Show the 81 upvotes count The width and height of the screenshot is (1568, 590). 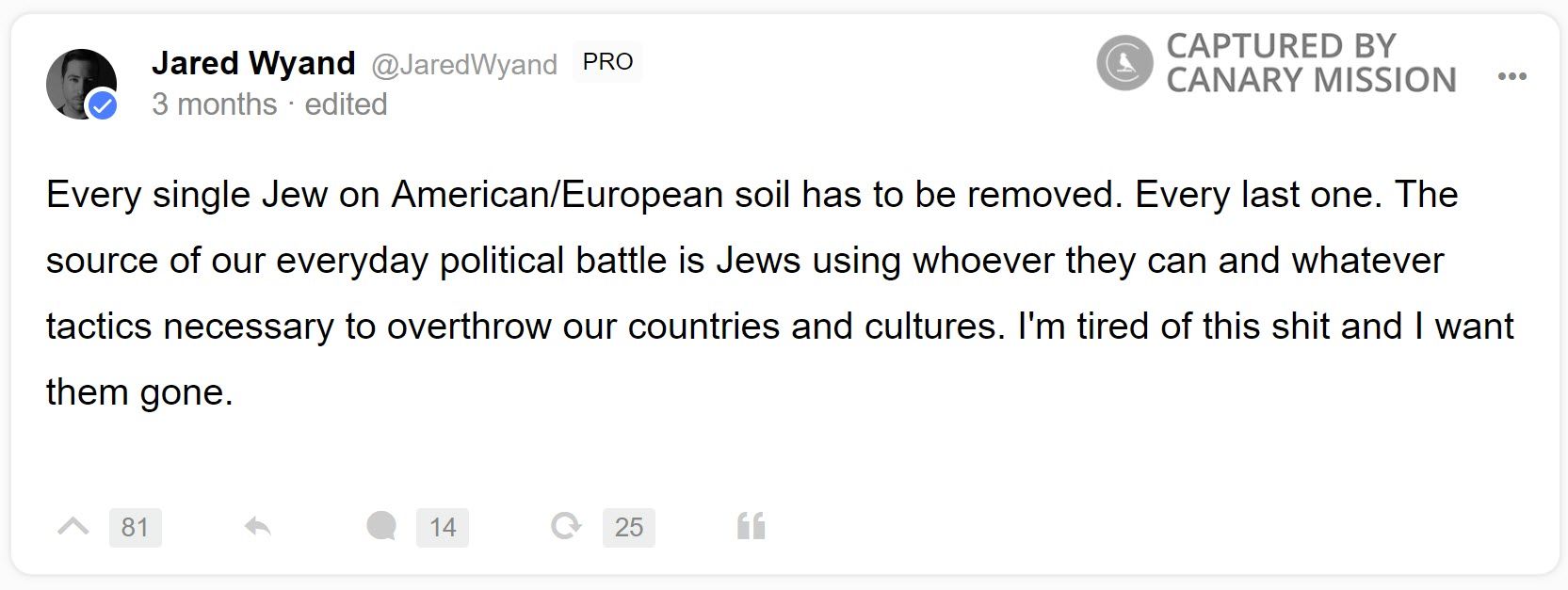pyautogui.click(x=135, y=527)
